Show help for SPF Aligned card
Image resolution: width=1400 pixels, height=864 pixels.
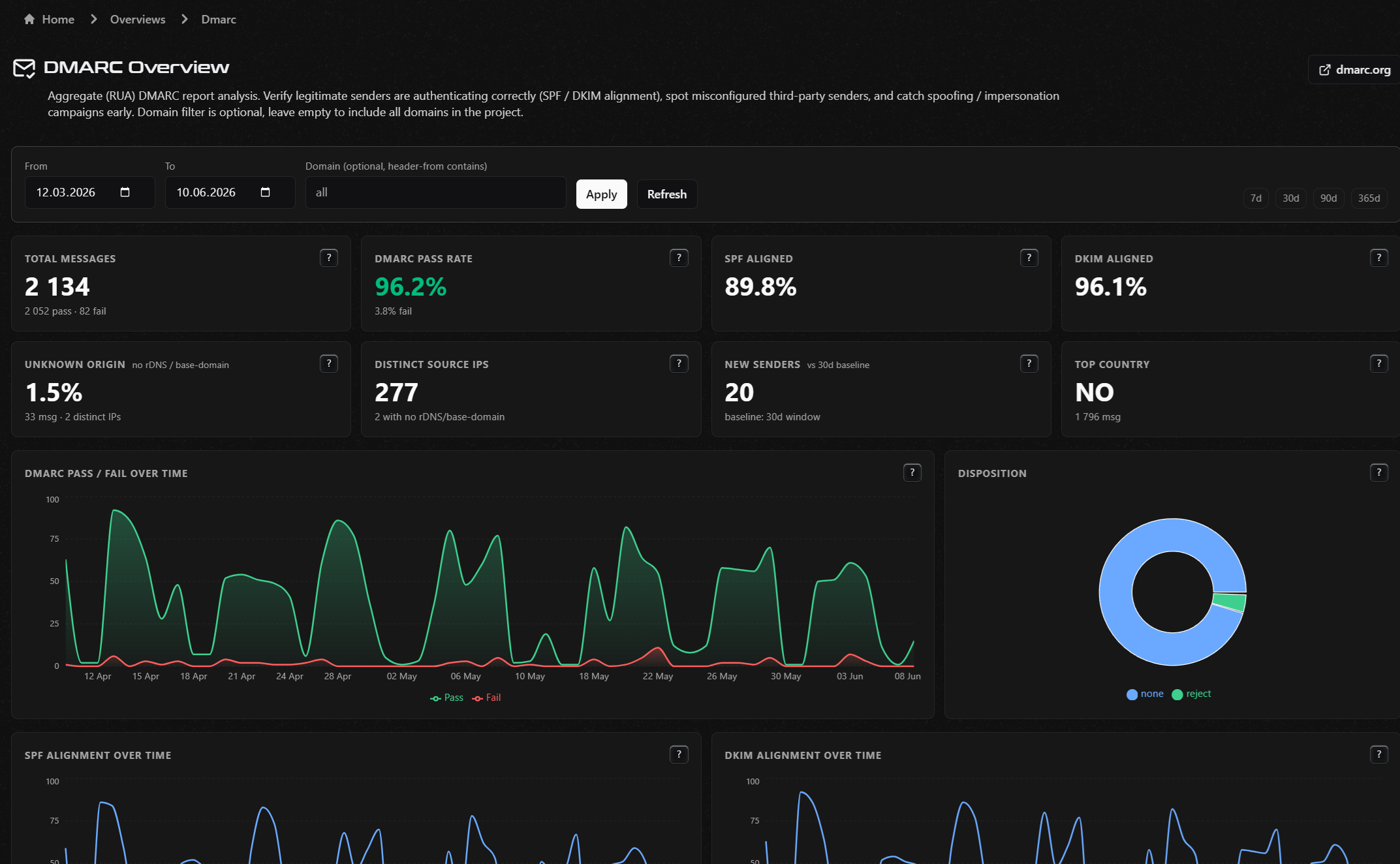(1029, 258)
